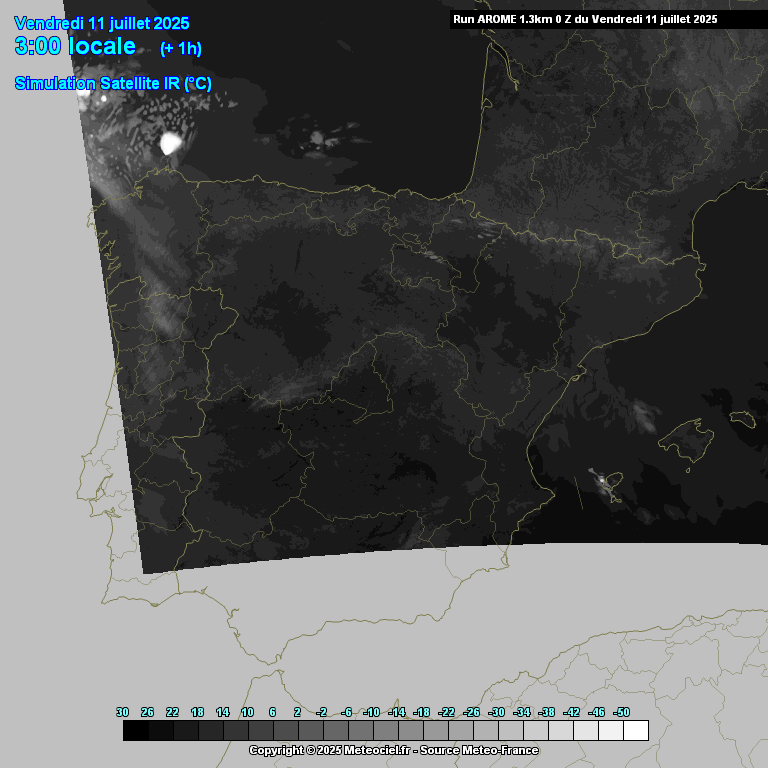Screen dimensions: 768x768
Task: Click the date text 'Vendredi 11 juillet 2025'
Action: (102, 23)
